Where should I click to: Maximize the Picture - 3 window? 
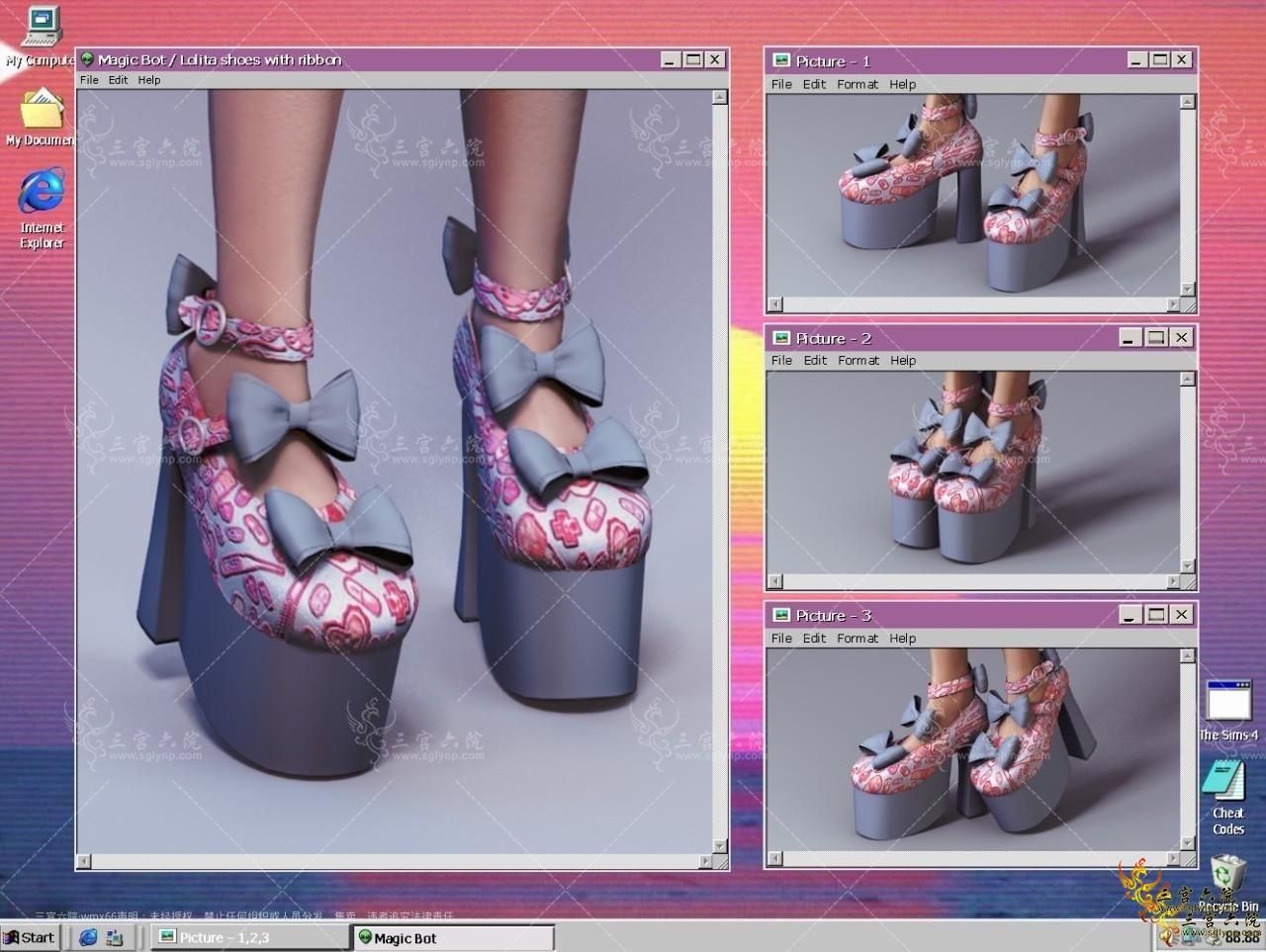pos(1155,615)
